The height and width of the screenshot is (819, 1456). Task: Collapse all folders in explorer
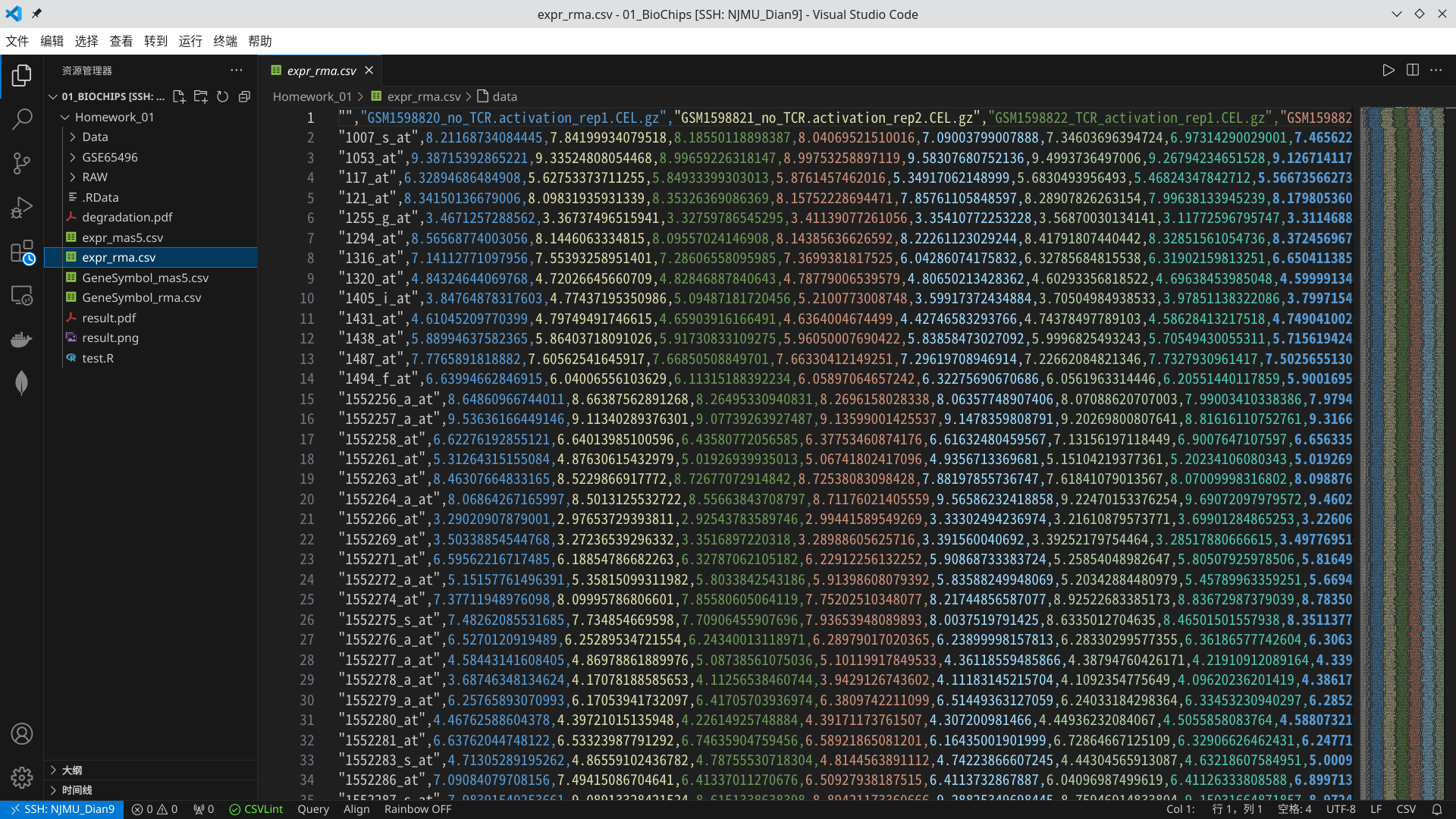click(244, 96)
